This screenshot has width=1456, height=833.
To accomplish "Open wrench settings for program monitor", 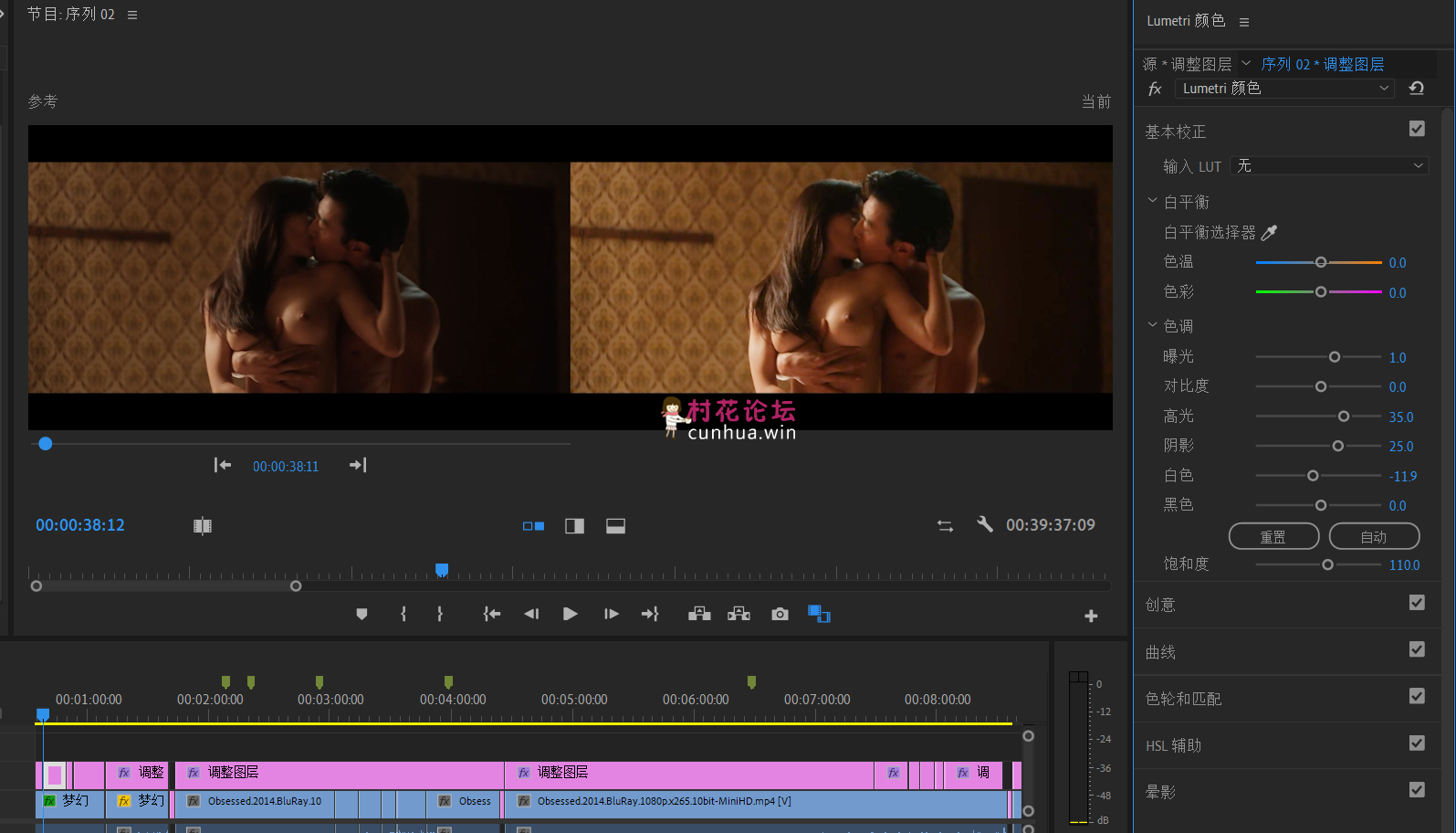I will pyautogui.click(x=984, y=524).
